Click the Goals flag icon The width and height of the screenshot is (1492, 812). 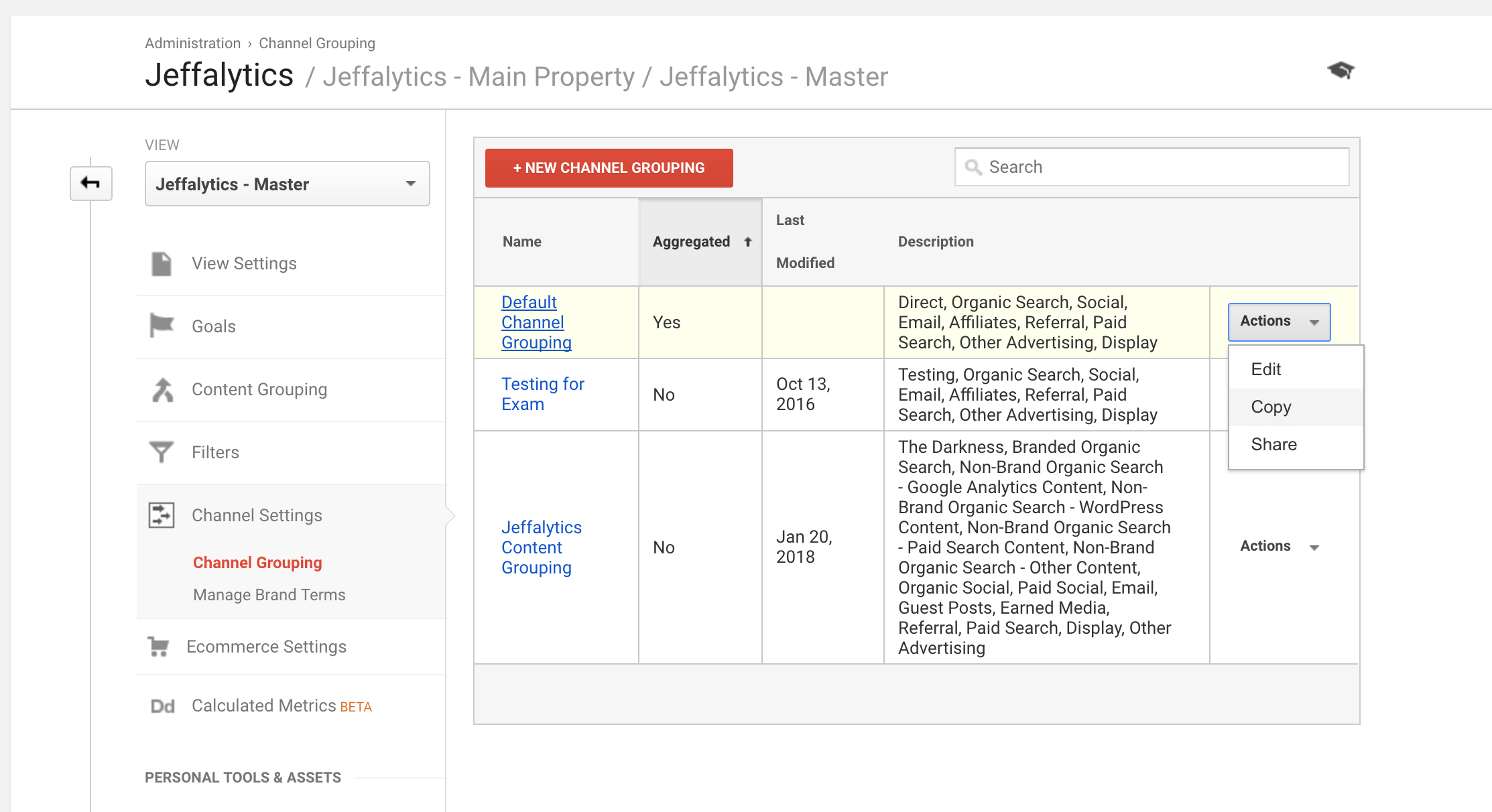point(162,326)
